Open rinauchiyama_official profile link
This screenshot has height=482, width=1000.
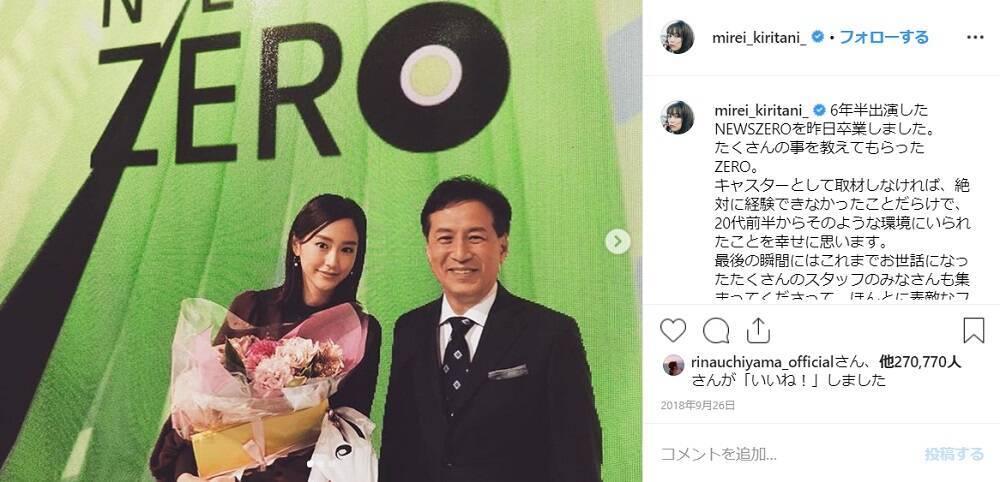click(x=762, y=363)
